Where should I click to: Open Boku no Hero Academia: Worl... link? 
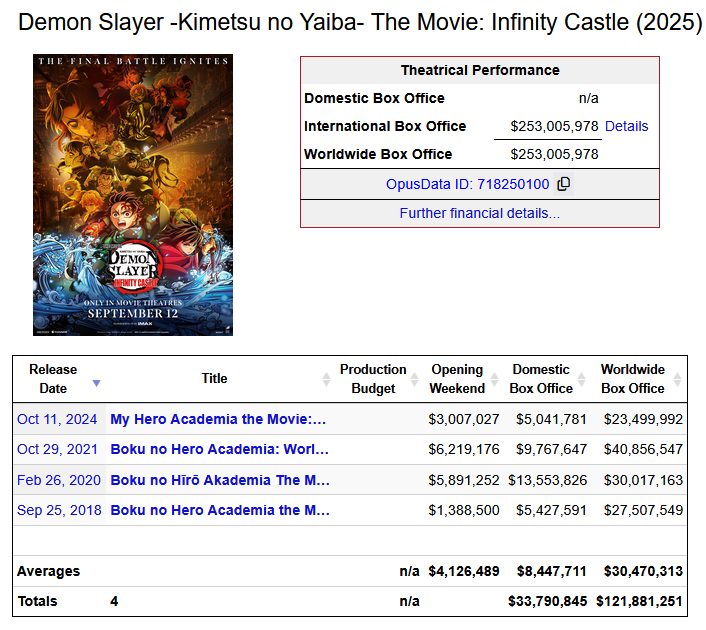pyautogui.click(x=220, y=449)
